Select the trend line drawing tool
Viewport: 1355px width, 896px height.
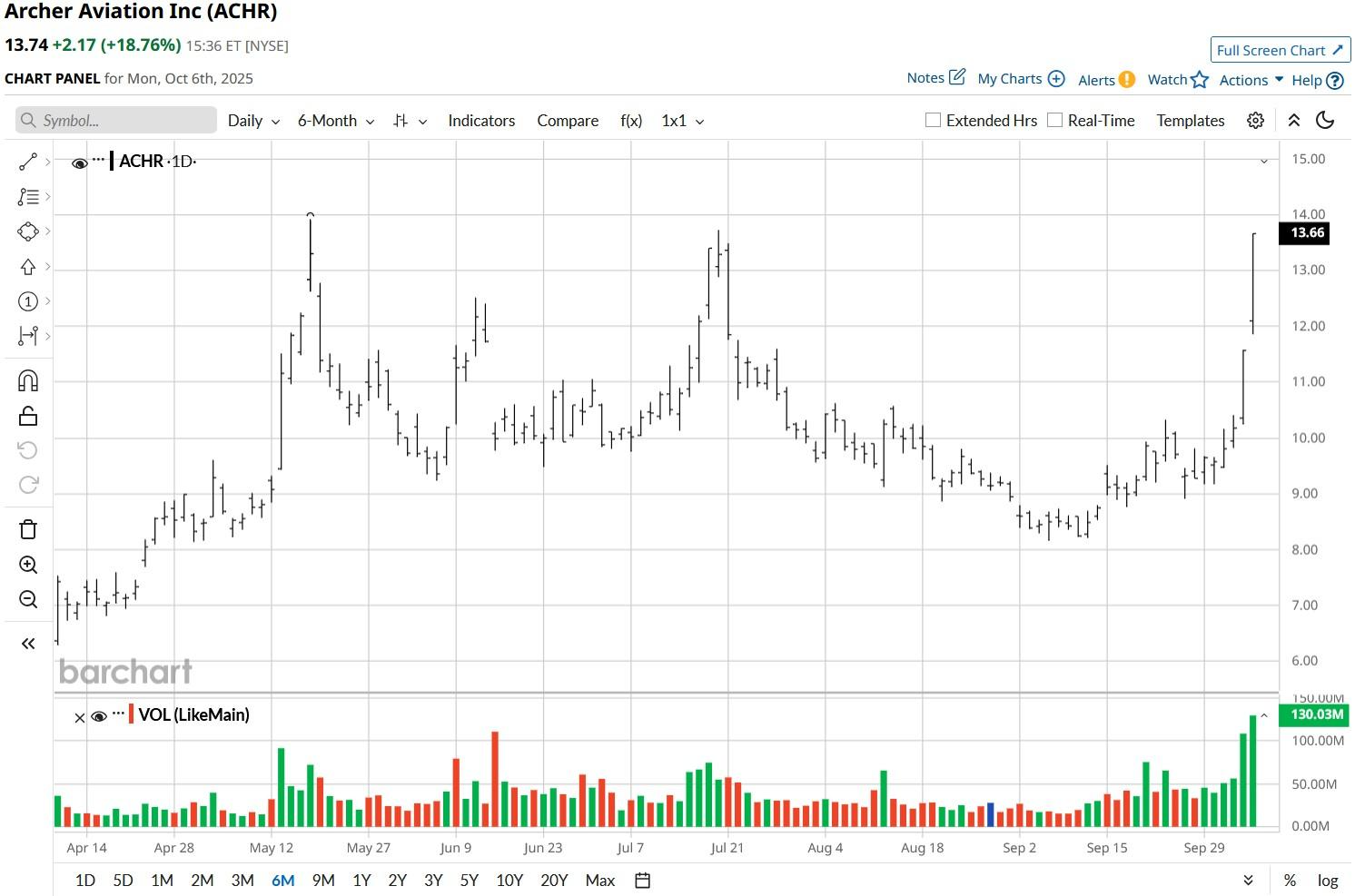point(28,162)
